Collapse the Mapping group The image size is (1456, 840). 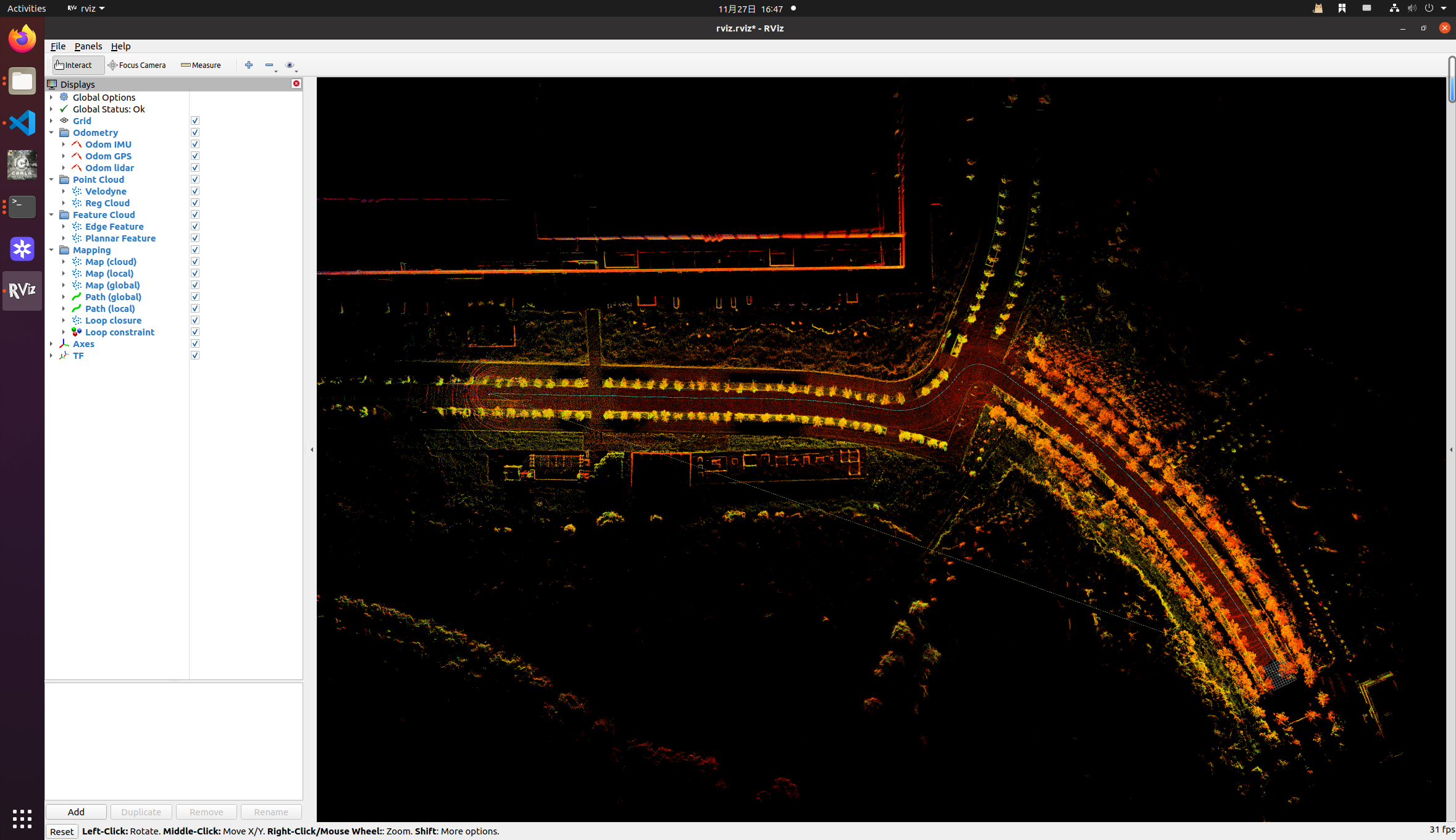click(x=51, y=250)
